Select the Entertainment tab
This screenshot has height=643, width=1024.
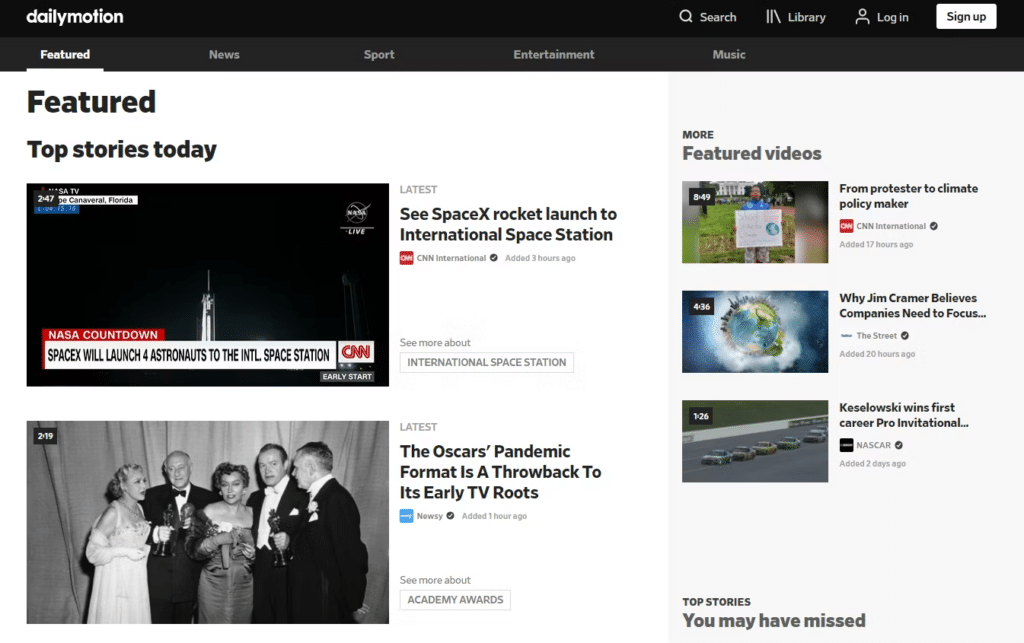pos(554,54)
